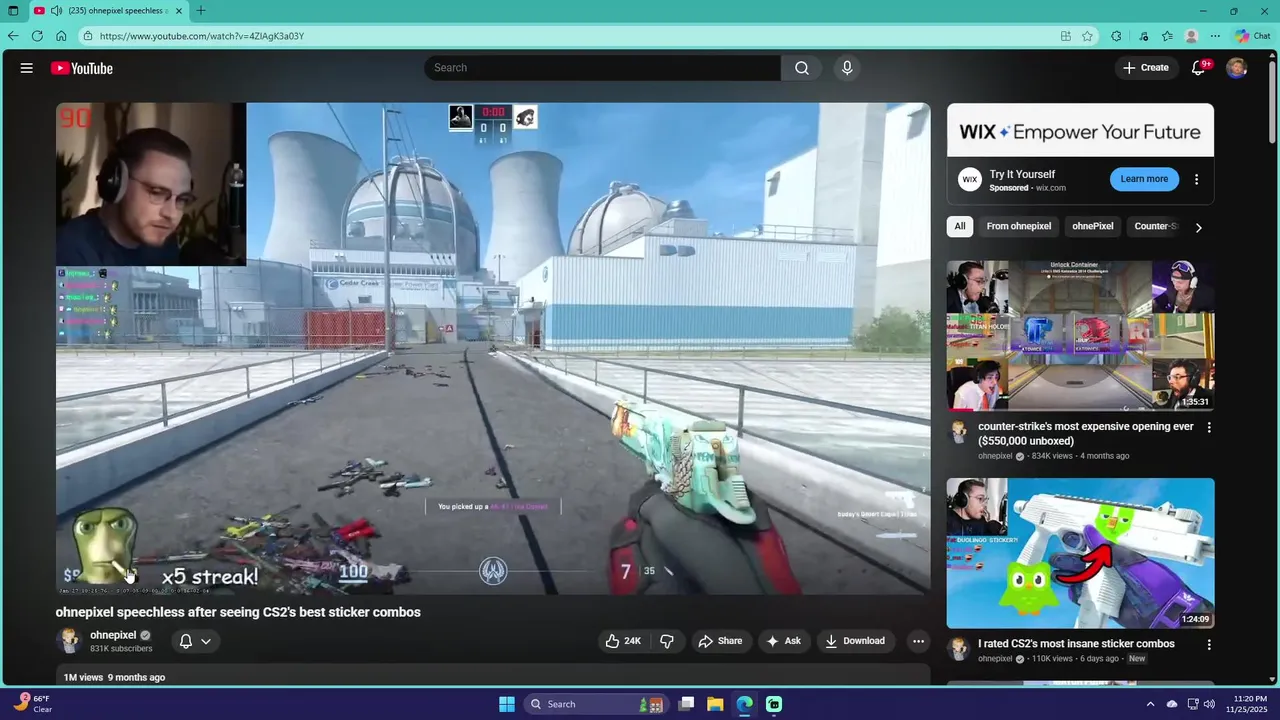Open the media control music icon
The height and width of the screenshot is (720, 1280).
[x=1143, y=36]
